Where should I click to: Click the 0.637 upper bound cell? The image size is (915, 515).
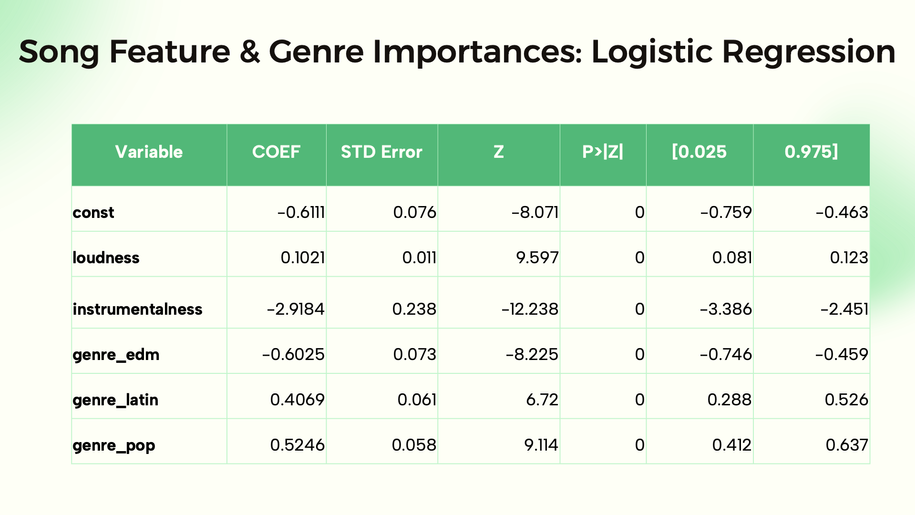pyautogui.click(x=846, y=445)
